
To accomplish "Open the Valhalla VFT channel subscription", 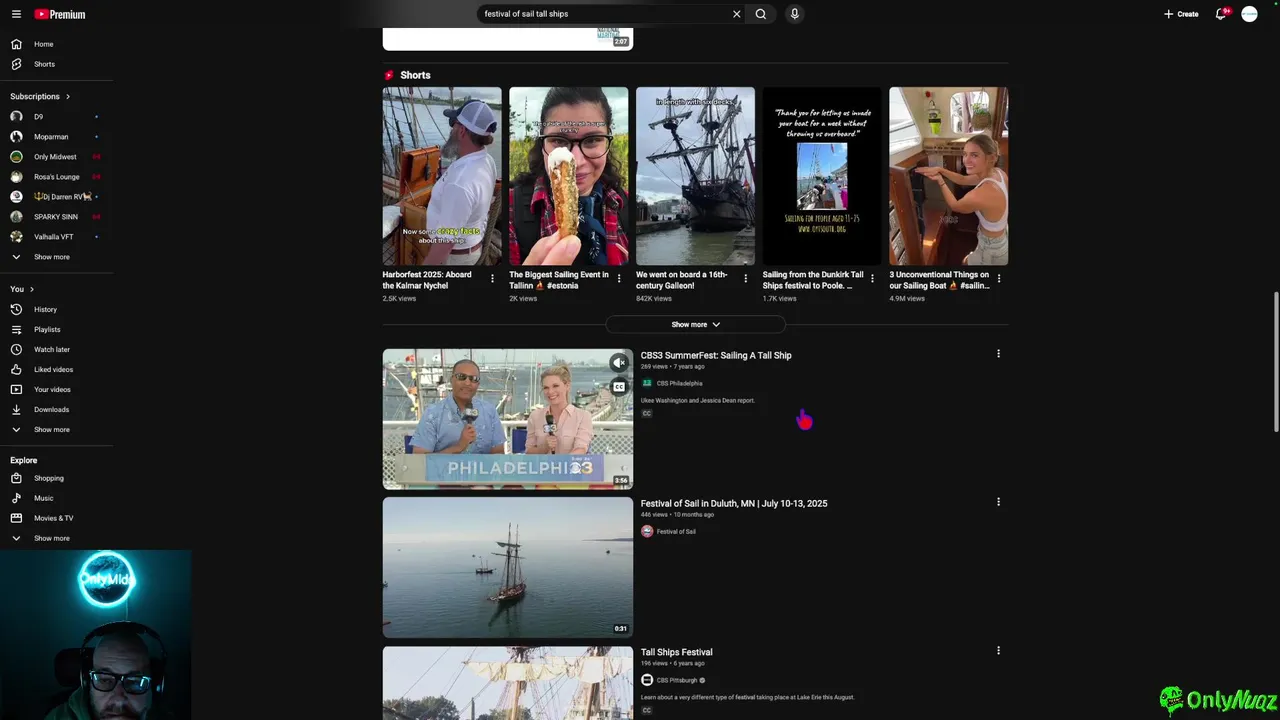I will point(56,237).
